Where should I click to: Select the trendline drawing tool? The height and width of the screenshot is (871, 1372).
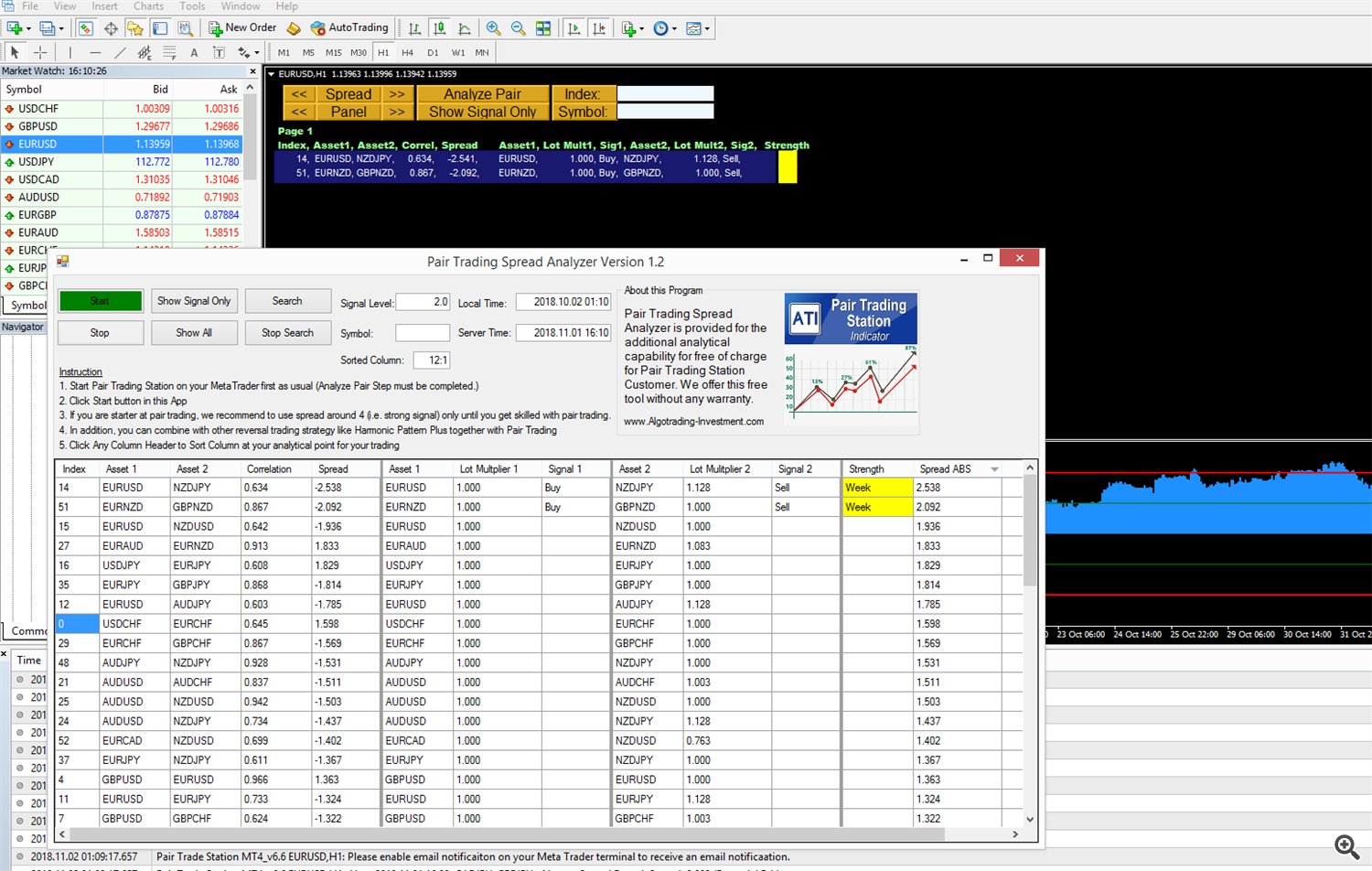(120, 53)
